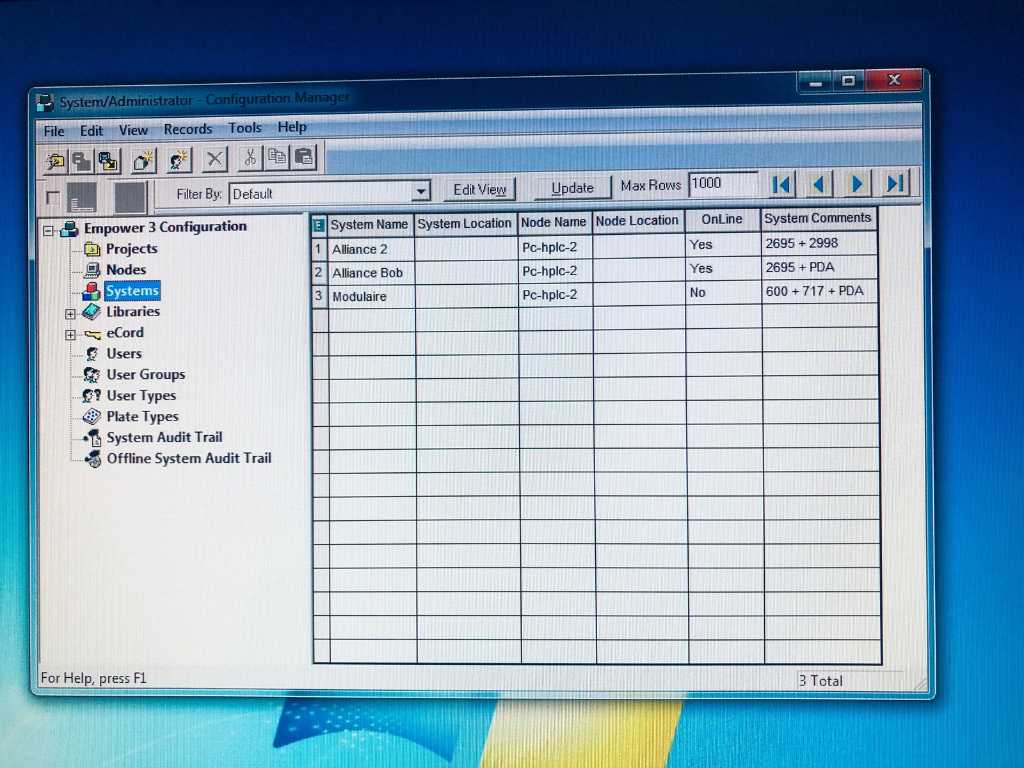1024x768 pixels.
Task: Click the Empower 3 Configuration root icon
Action: pos(69,229)
